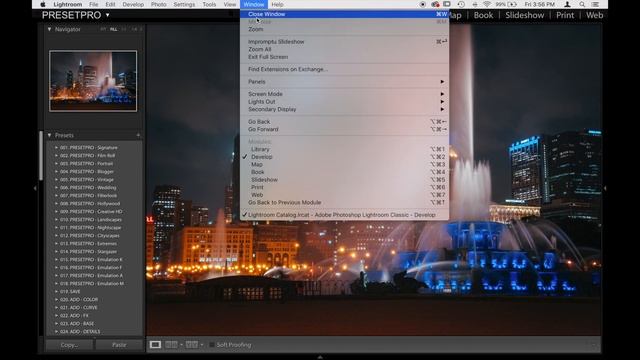Select 021. ADD - CURVE folder
This screenshot has height=360, width=640.
pos(94,308)
